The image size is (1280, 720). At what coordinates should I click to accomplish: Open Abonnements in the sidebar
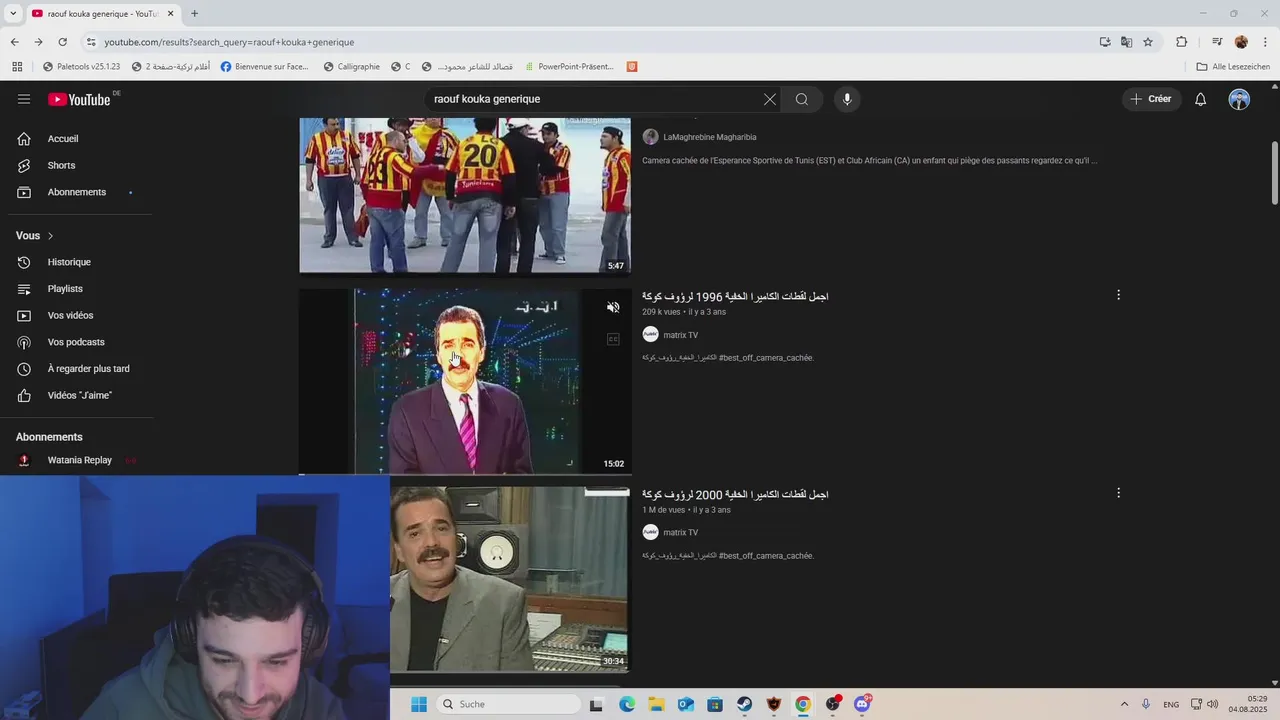pyautogui.click(x=76, y=192)
